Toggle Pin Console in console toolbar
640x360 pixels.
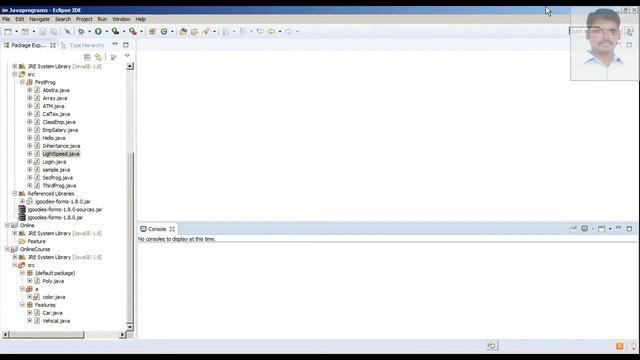click(x=573, y=229)
